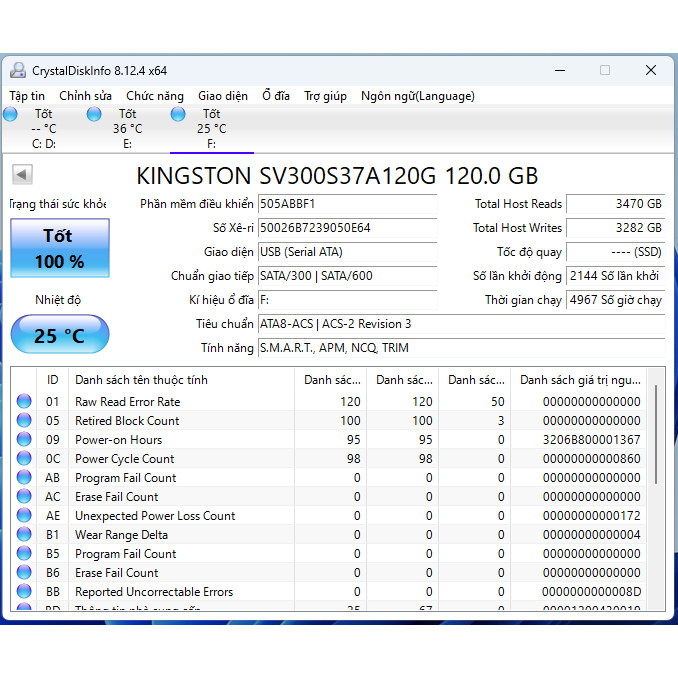678x678 pixels.
Task: Switch to the F: disk tab at 25 °C
Action: pos(212,129)
